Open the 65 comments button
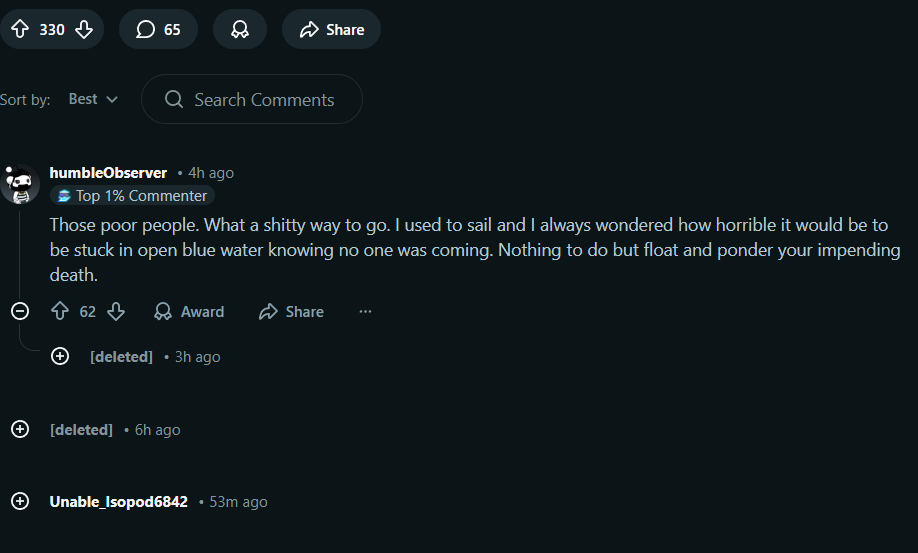This screenshot has width=918, height=553. (x=158, y=29)
